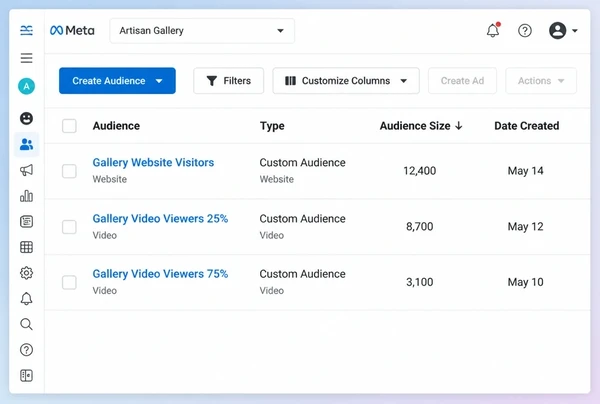Select the May 10 date cell
Image resolution: width=600 pixels, height=404 pixels.
[525, 282]
